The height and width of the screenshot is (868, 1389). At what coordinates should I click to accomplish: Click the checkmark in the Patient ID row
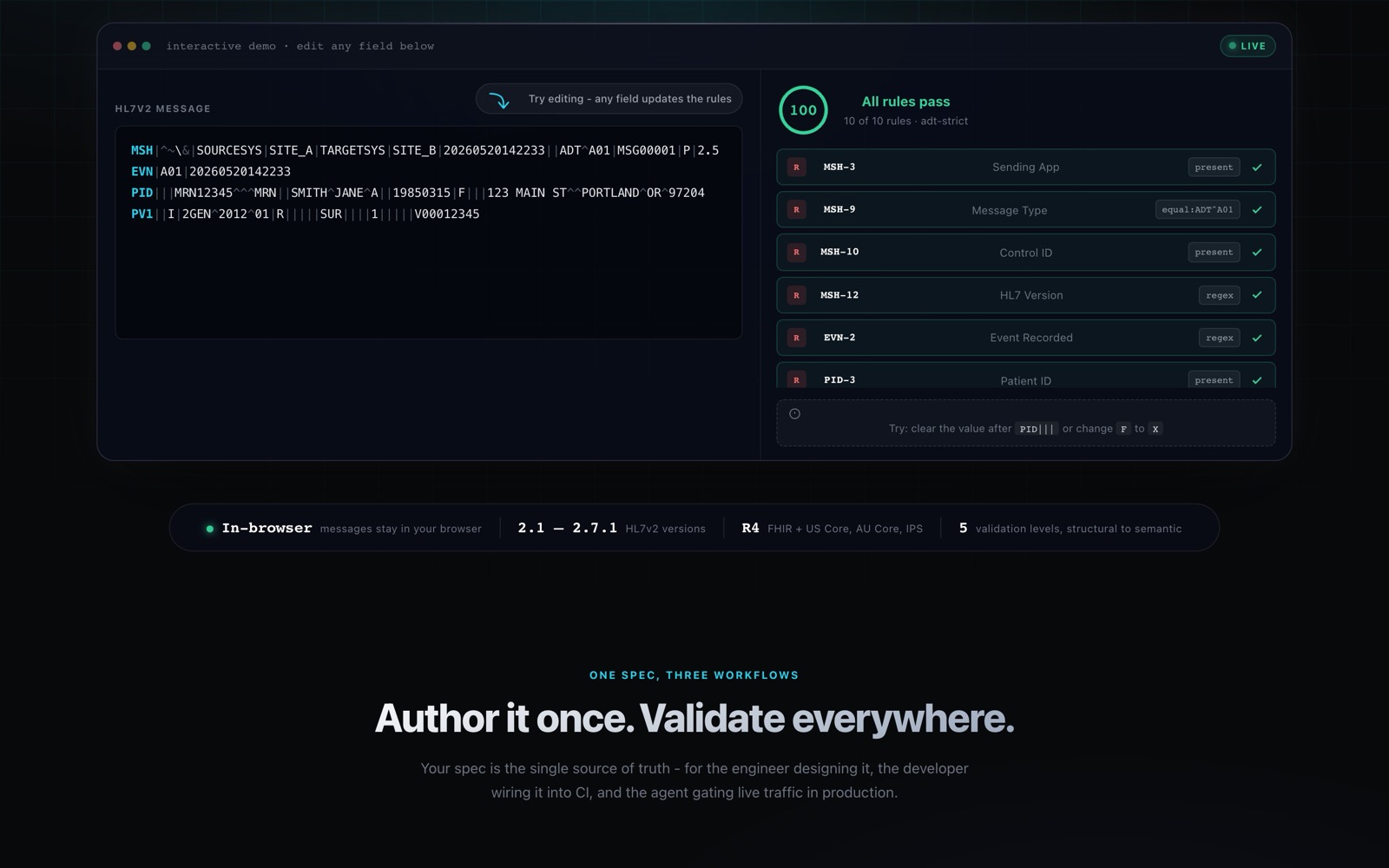click(1257, 380)
